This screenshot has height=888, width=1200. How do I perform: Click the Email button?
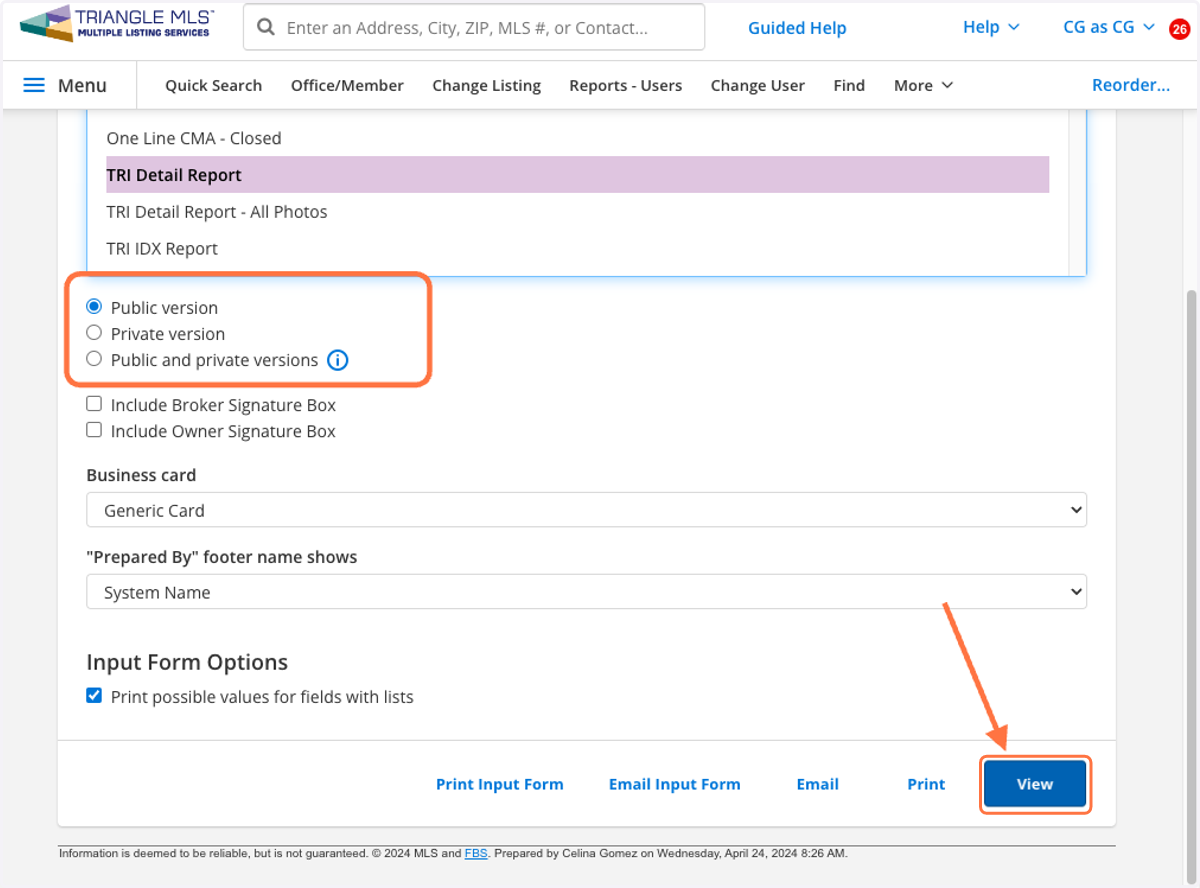817,784
